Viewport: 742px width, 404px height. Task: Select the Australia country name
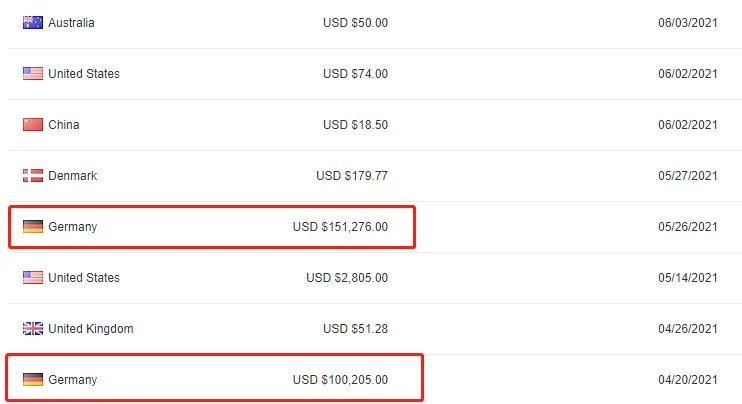(71, 23)
